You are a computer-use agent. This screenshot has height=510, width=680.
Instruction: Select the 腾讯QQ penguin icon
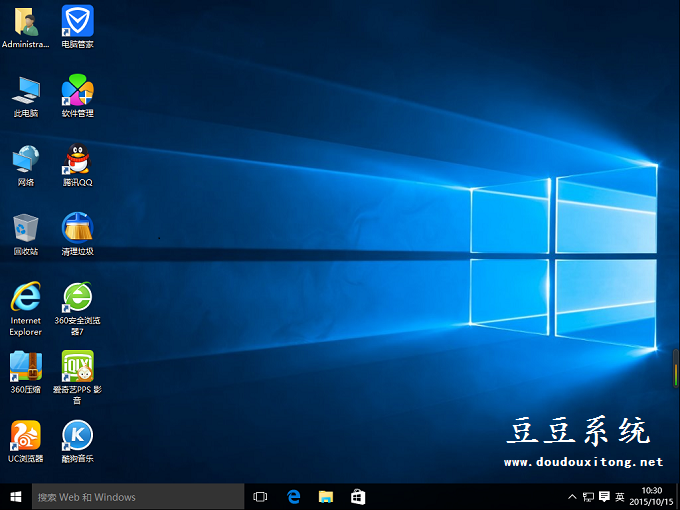tap(77, 159)
